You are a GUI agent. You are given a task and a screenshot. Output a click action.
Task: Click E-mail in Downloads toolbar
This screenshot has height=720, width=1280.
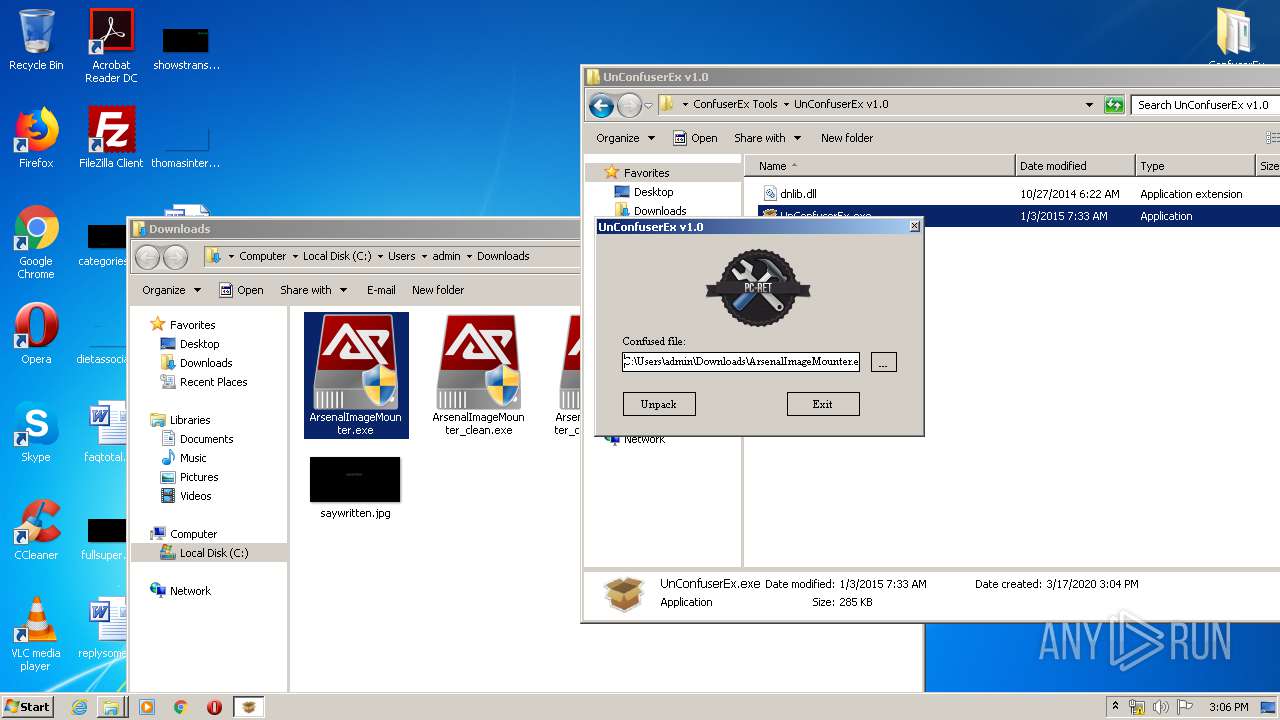(x=381, y=290)
